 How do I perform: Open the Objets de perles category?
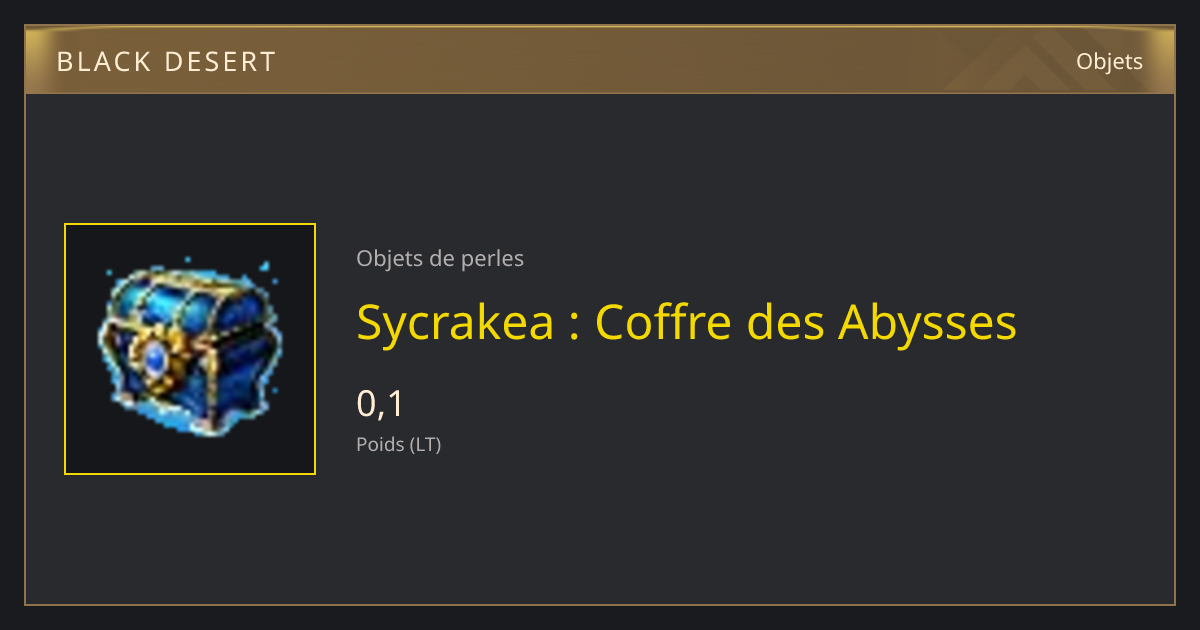(x=440, y=259)
